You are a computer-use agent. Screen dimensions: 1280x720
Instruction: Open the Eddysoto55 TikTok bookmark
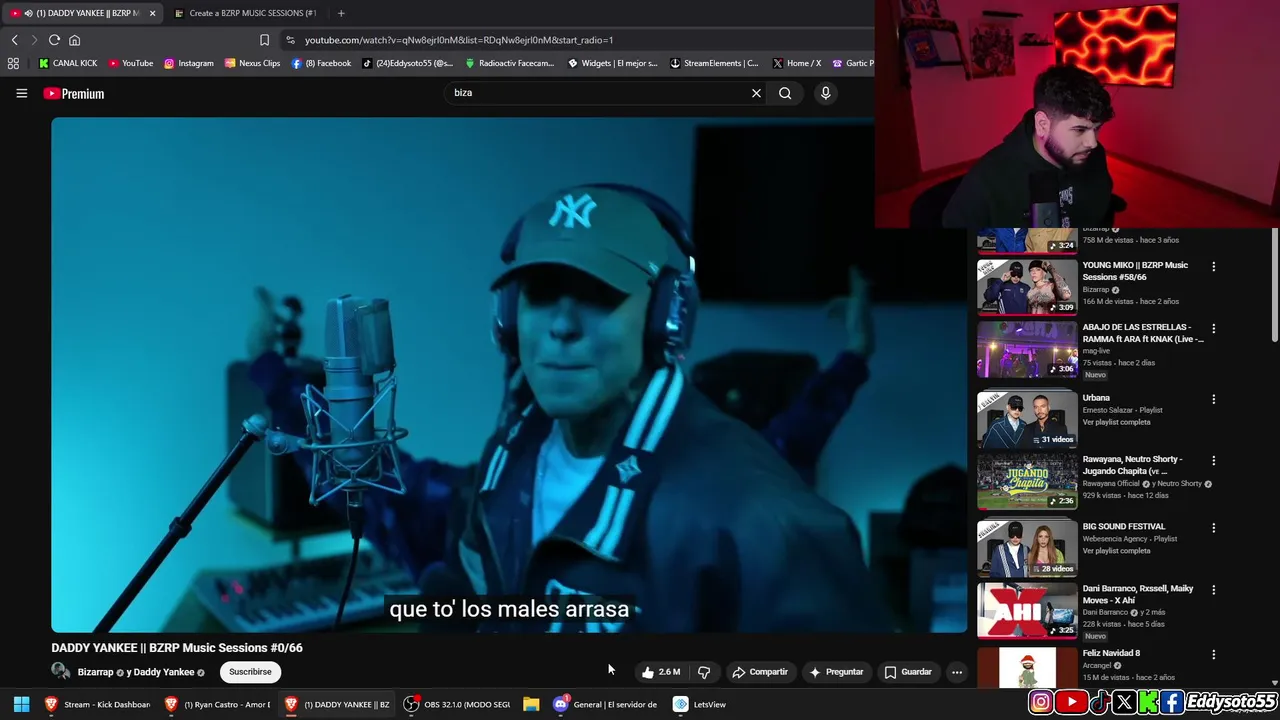point(407,63)
